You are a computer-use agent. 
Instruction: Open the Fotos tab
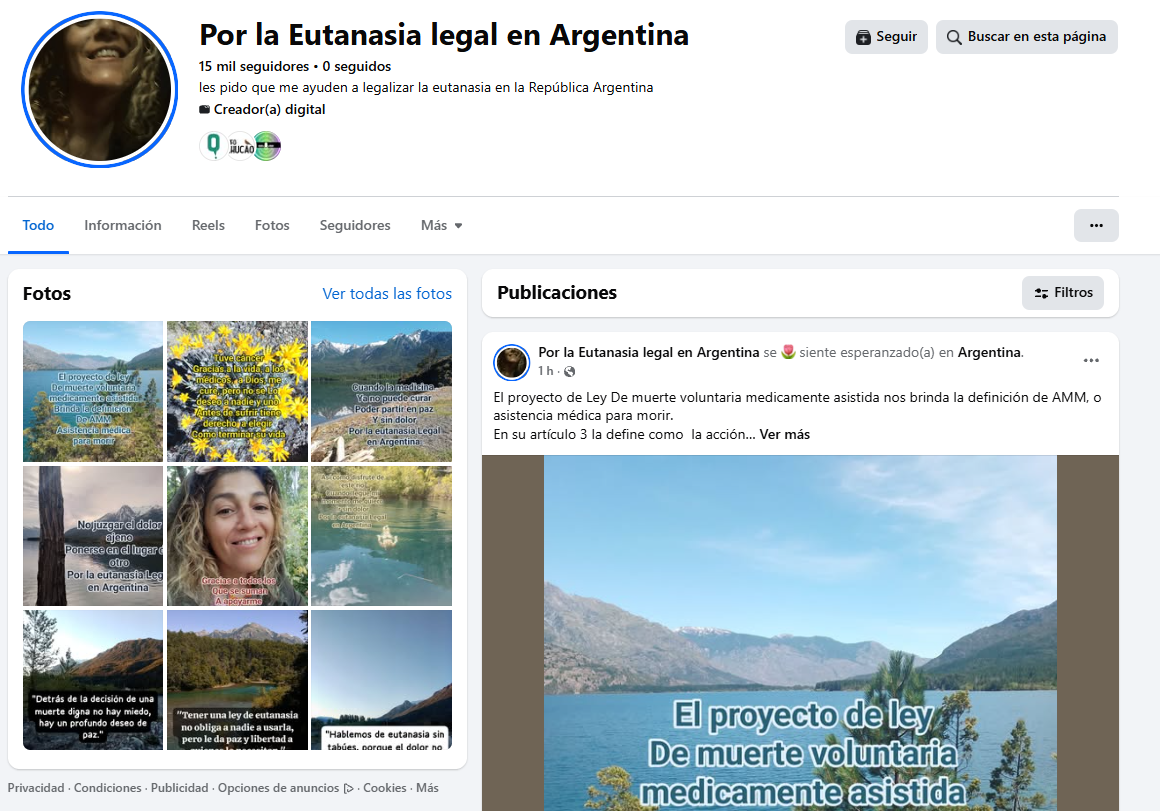272,226
